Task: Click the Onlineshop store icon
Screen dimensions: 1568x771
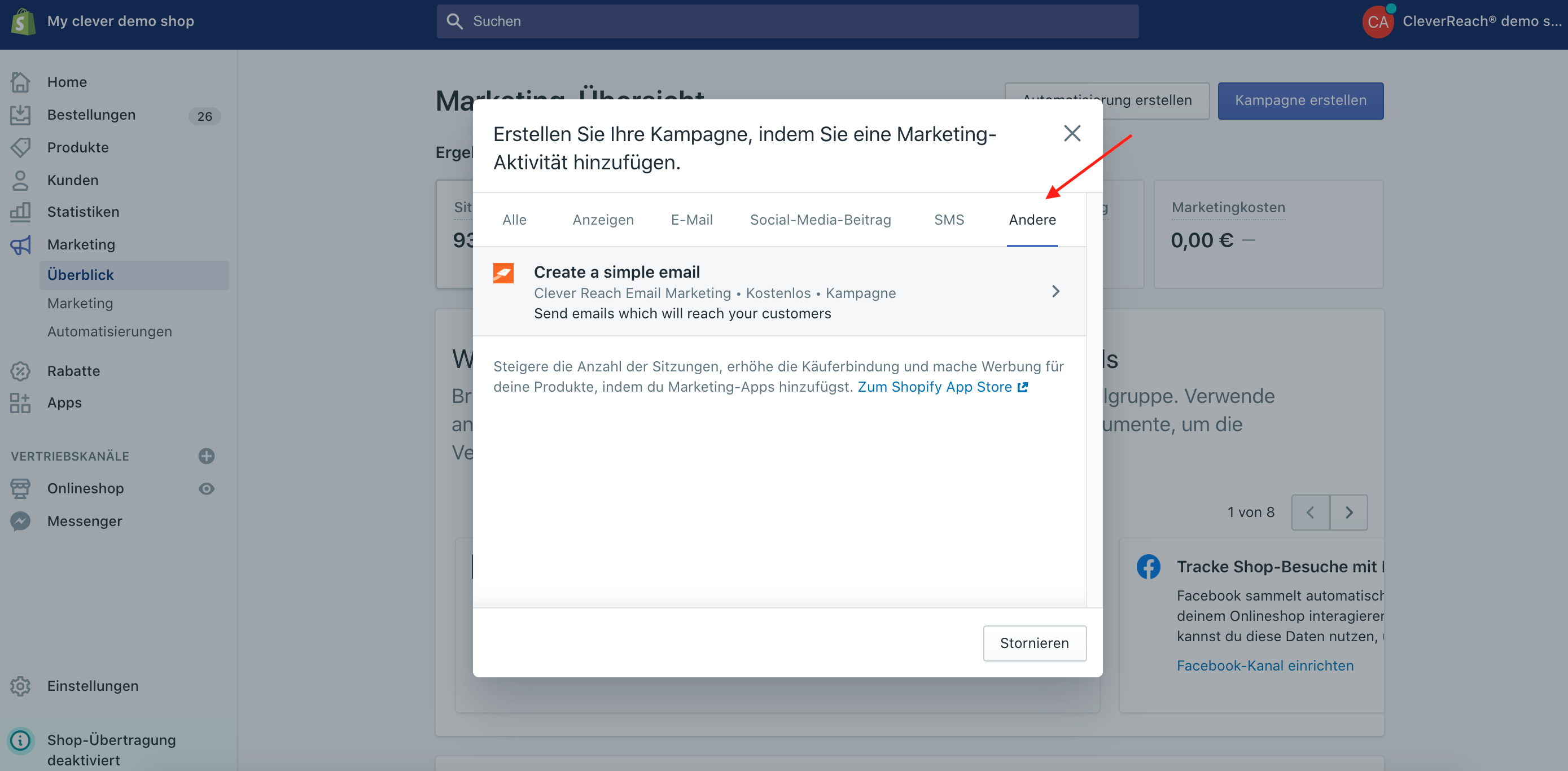Action: (x=20, y=488)
